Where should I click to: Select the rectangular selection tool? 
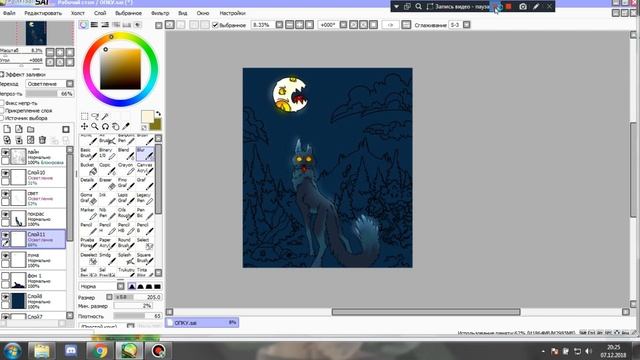pos(84,116)
